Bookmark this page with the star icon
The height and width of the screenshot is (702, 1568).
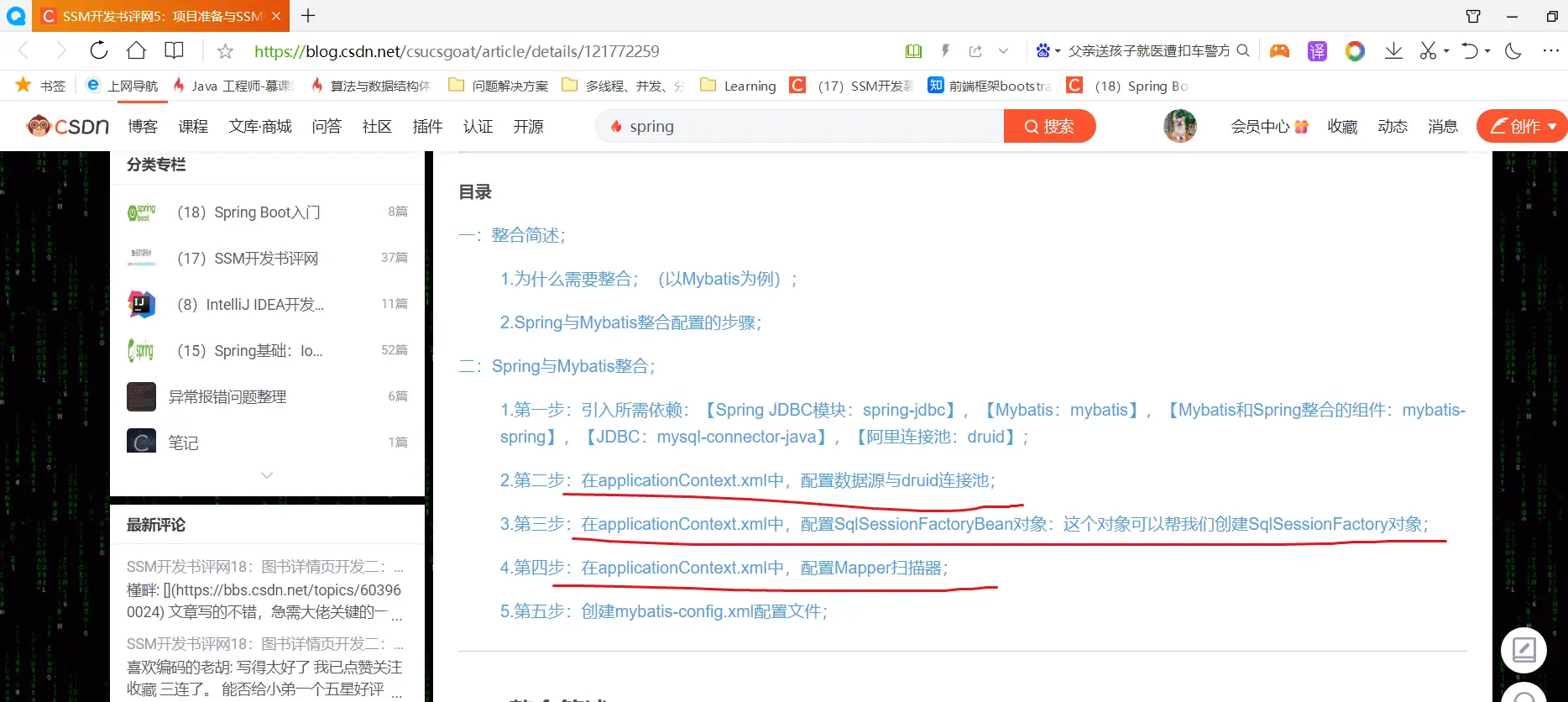[225, 51]
